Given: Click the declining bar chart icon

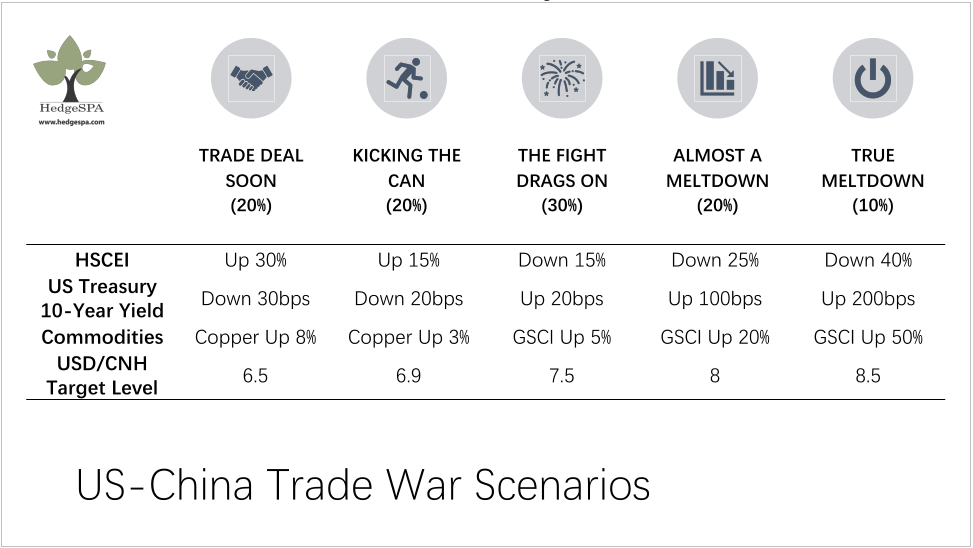Looking at the screenshot, I should [717, 78].
